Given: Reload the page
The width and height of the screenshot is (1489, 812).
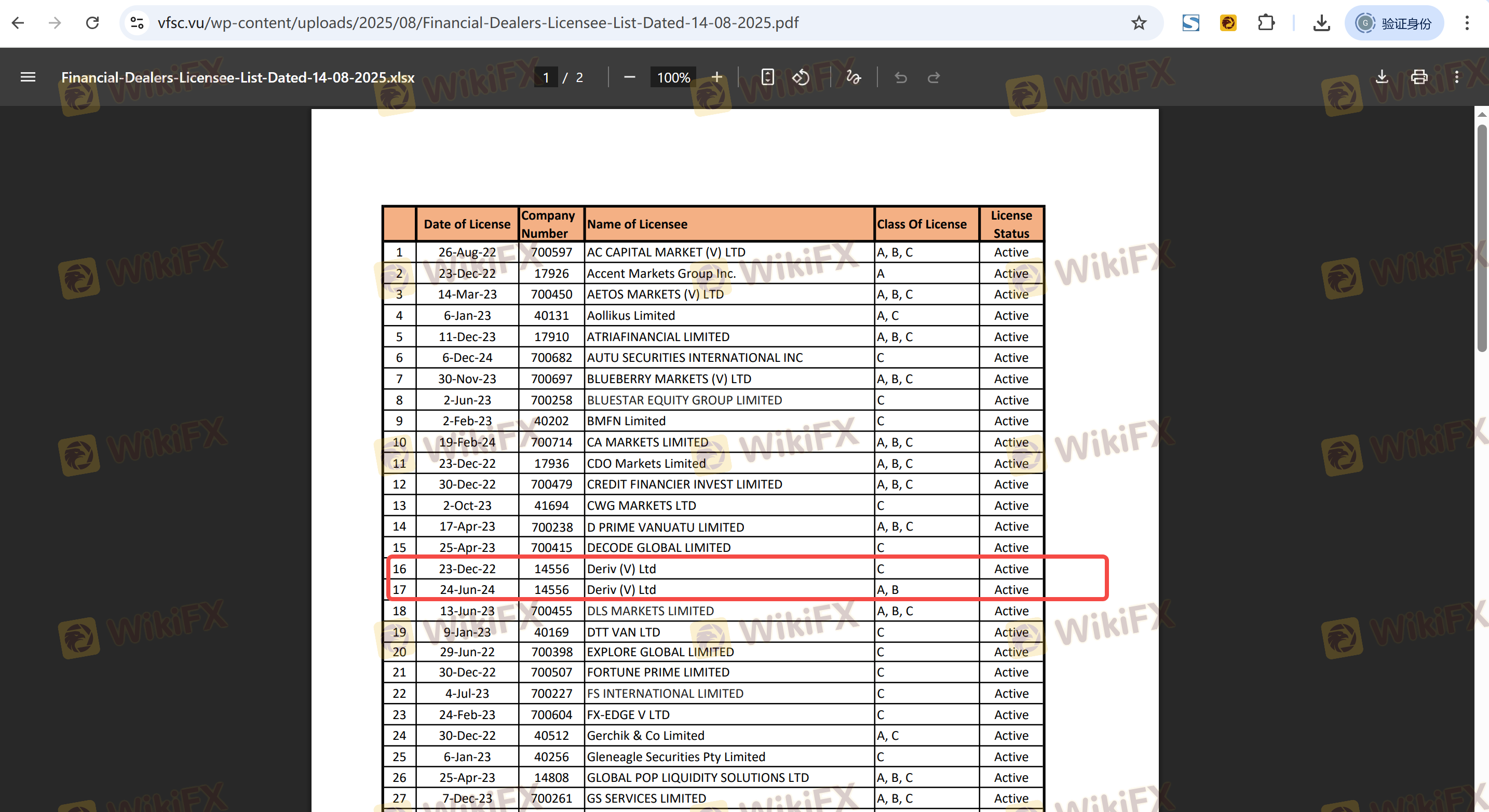Looking at the screenshot, I should point(92,23).
